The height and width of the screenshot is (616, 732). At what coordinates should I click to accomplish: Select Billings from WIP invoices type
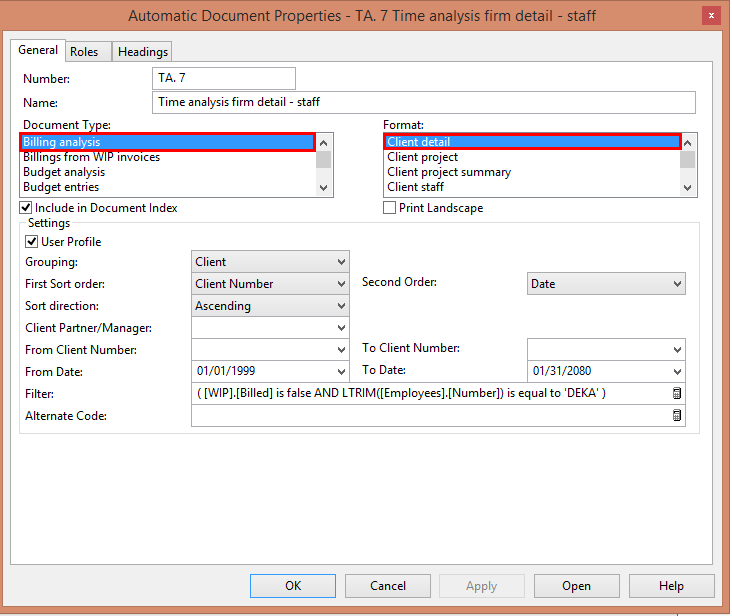pyautogui.click(x=168, y=157)
